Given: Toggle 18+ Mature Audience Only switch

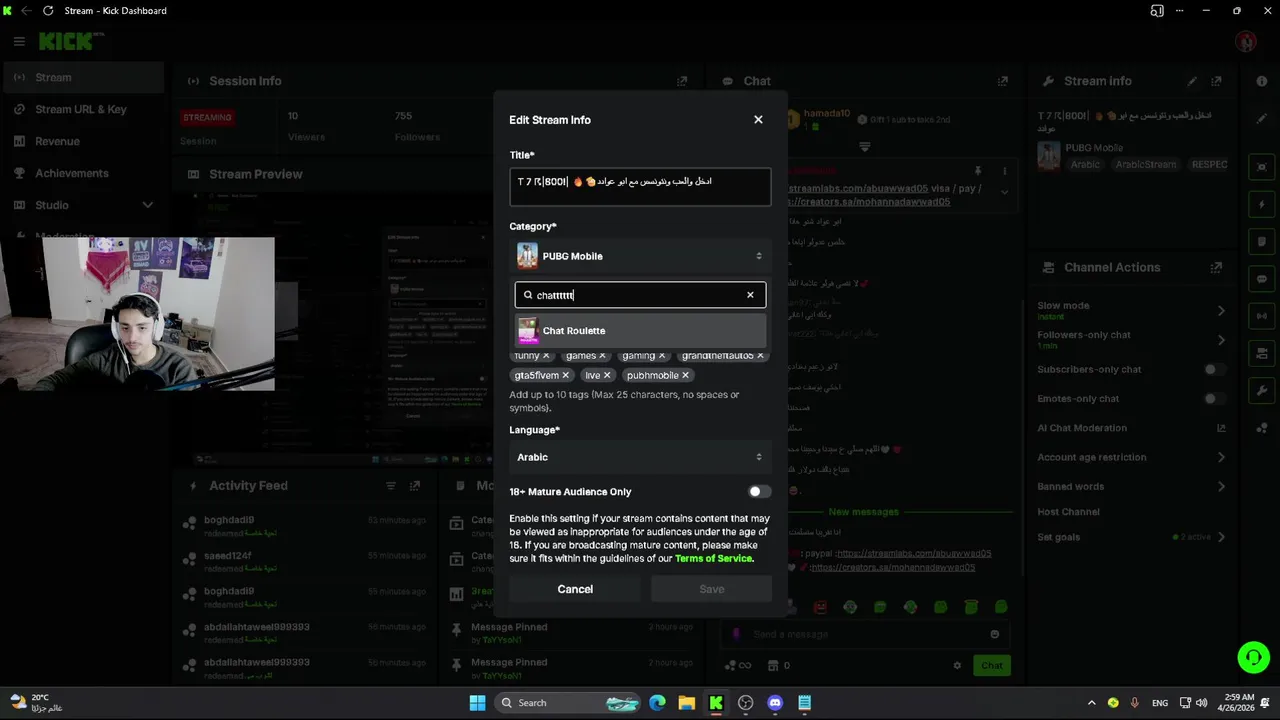Looking at the screenshot, I should (759, 492).
